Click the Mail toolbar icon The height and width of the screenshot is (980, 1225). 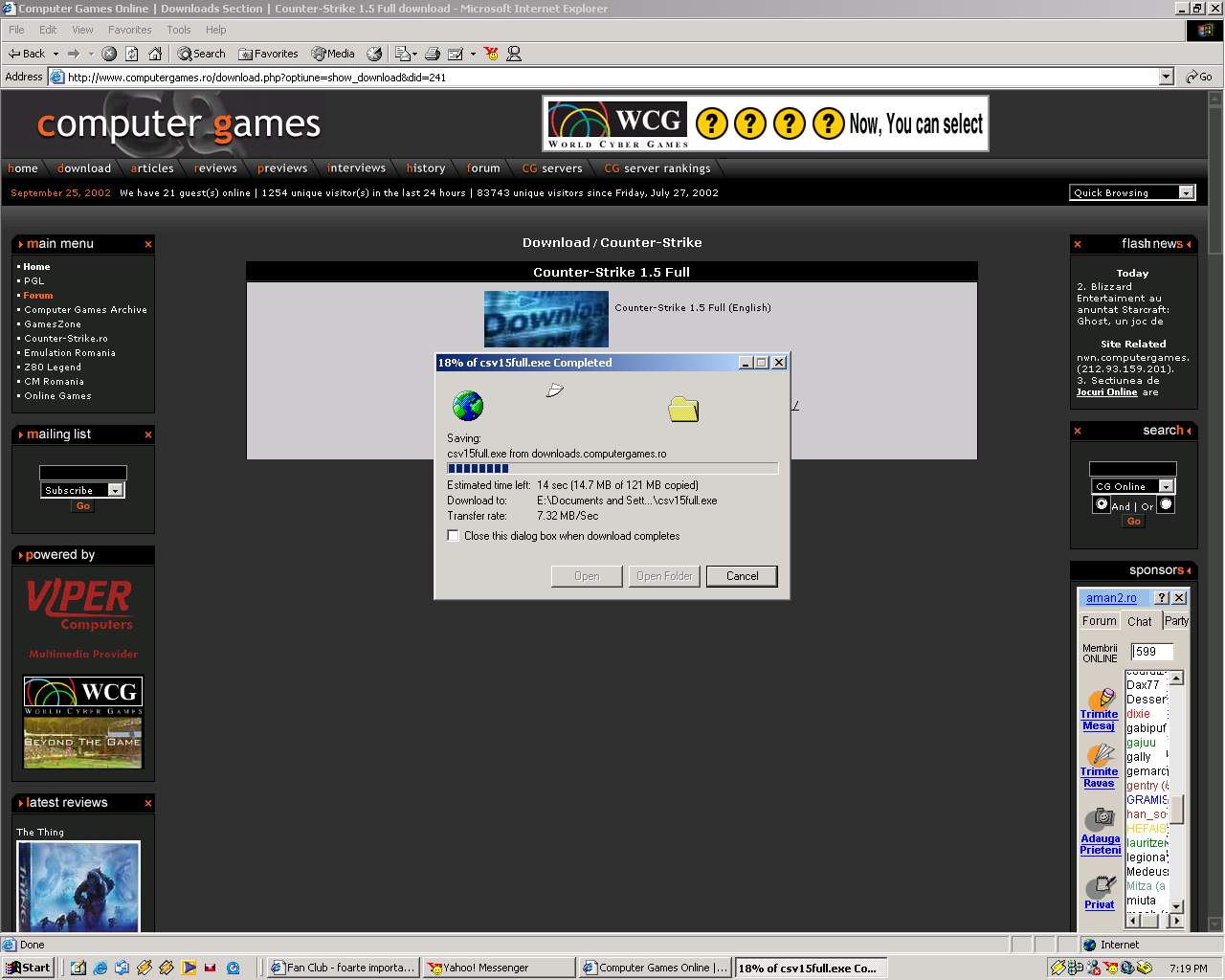pos(402,54)
